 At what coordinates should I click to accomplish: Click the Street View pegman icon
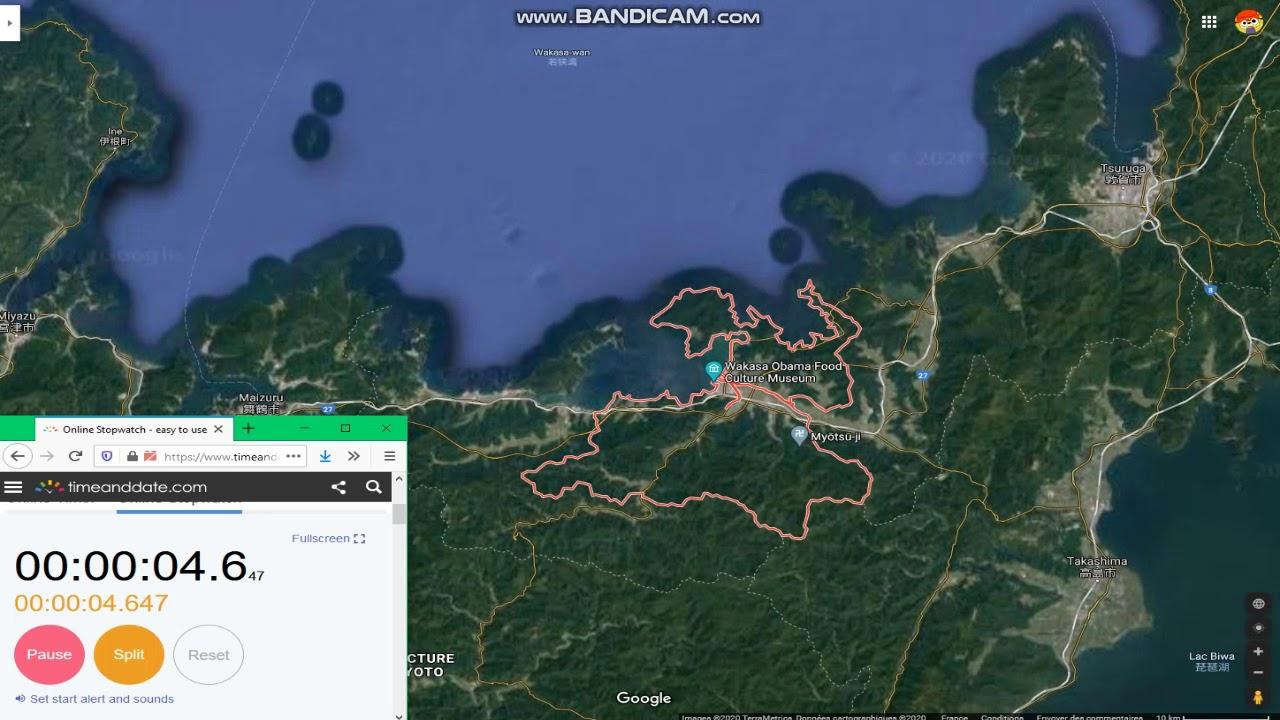pyautogui.click(x=1258, y=697)
